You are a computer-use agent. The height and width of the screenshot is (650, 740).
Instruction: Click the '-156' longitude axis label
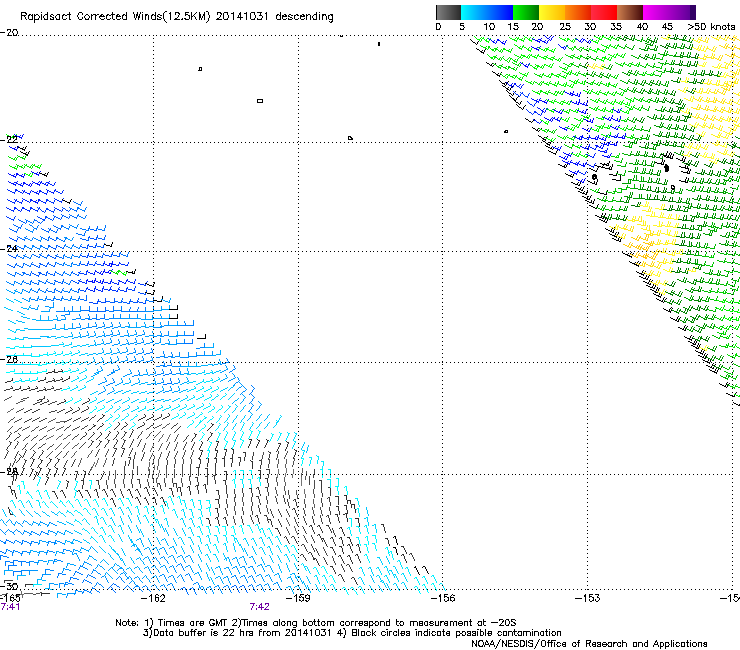pos(443,598)
